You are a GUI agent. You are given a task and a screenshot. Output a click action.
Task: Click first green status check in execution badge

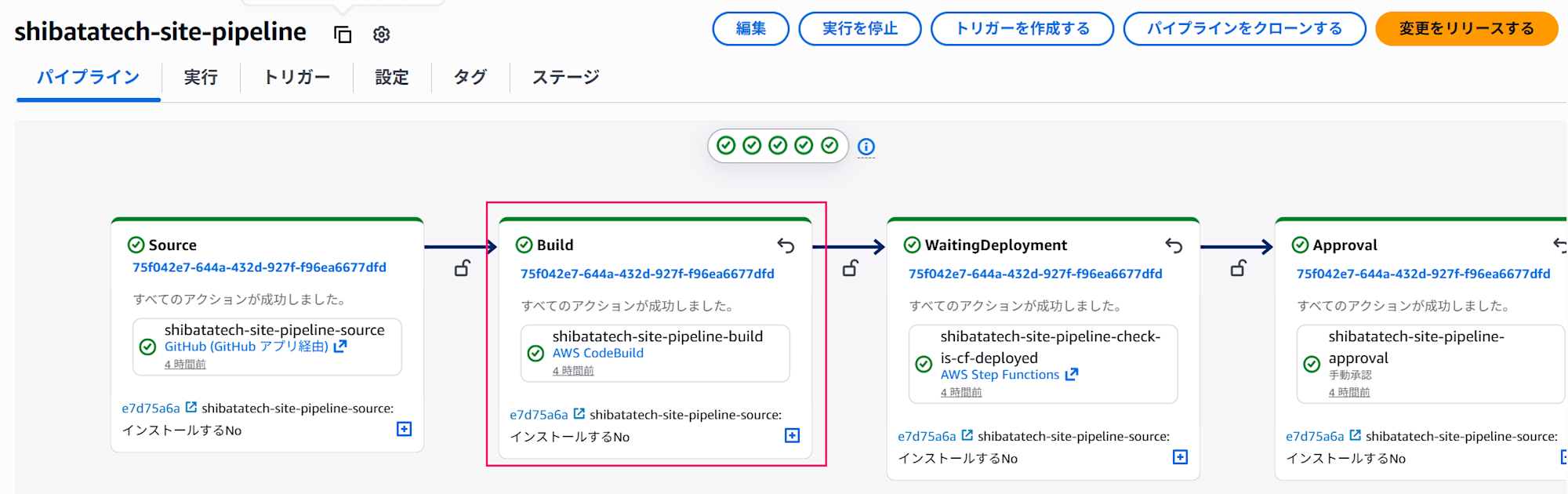(726, 146)
